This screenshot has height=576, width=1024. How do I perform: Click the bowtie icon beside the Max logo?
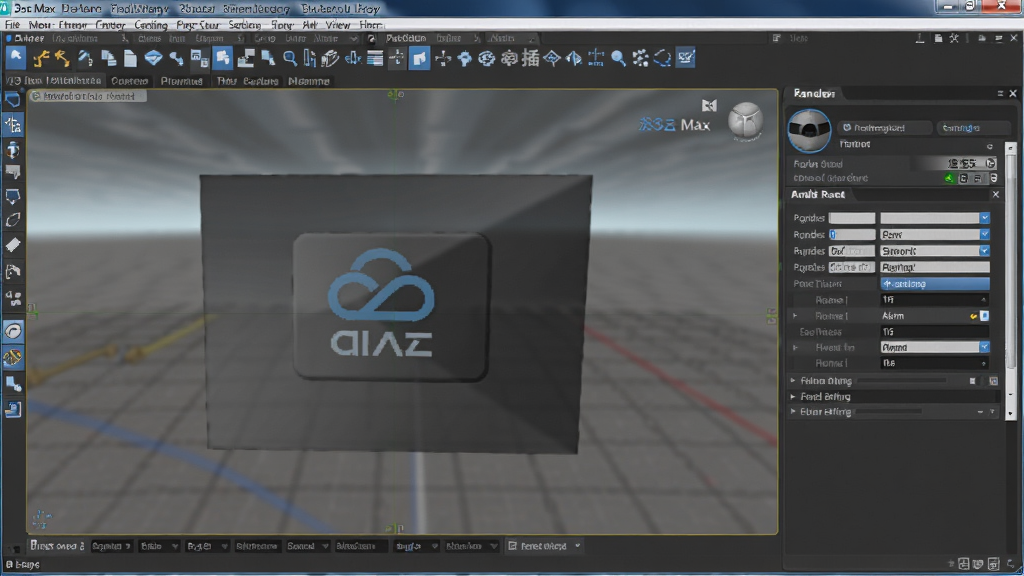[709, 105]
